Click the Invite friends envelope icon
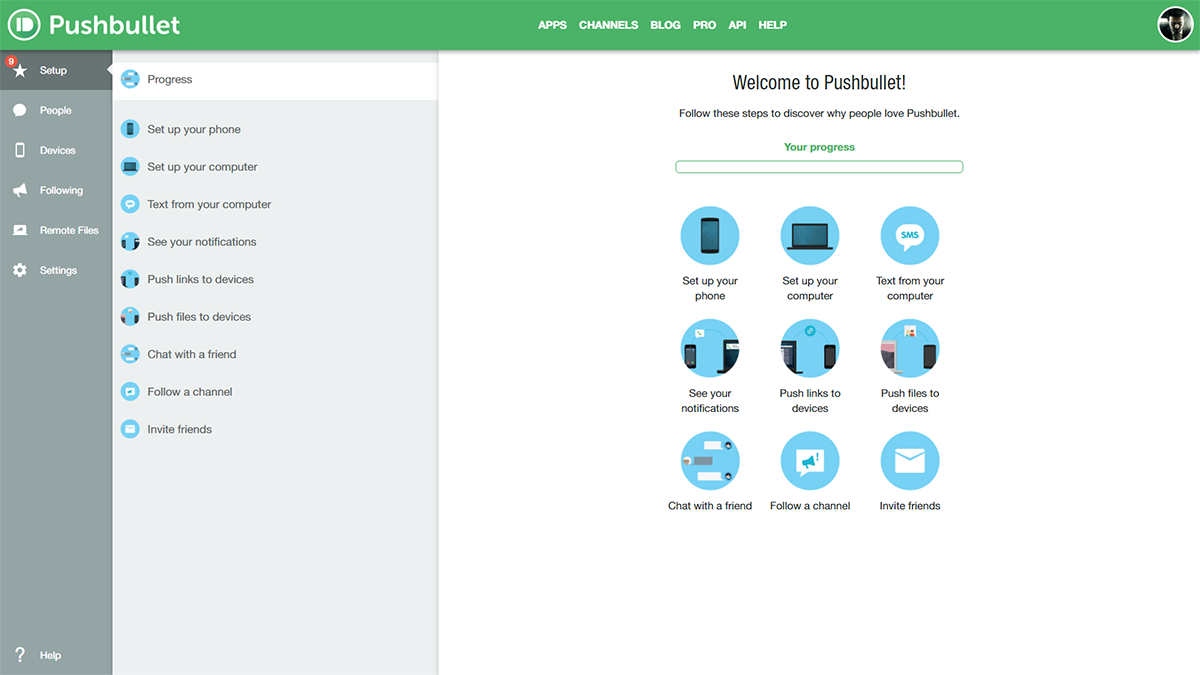The image size is (1200, 675). (x=910, y=461)
